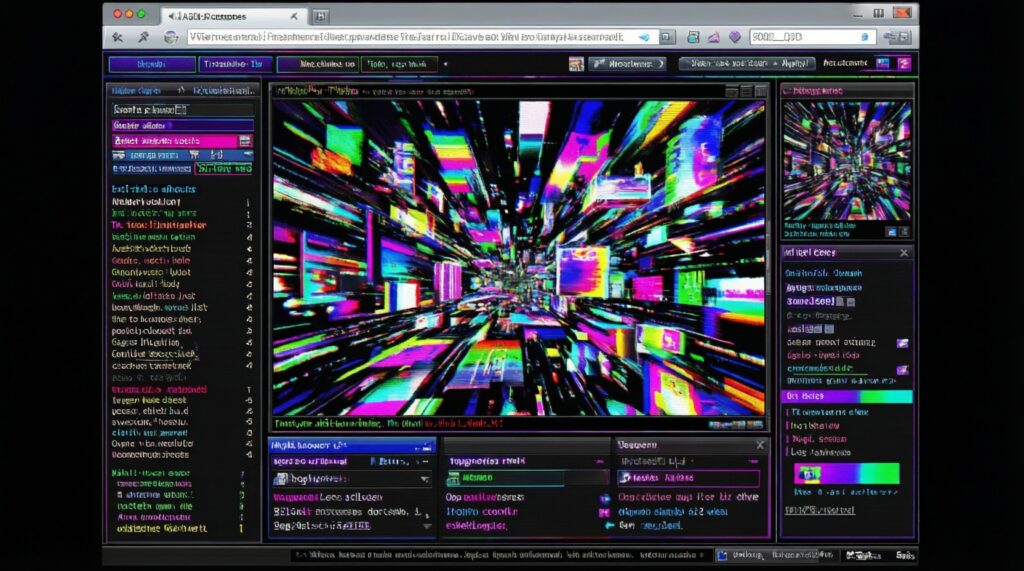
Task: Click the green save icon right of the address bar
Action: pyautogui.click(x=692, y=37)
